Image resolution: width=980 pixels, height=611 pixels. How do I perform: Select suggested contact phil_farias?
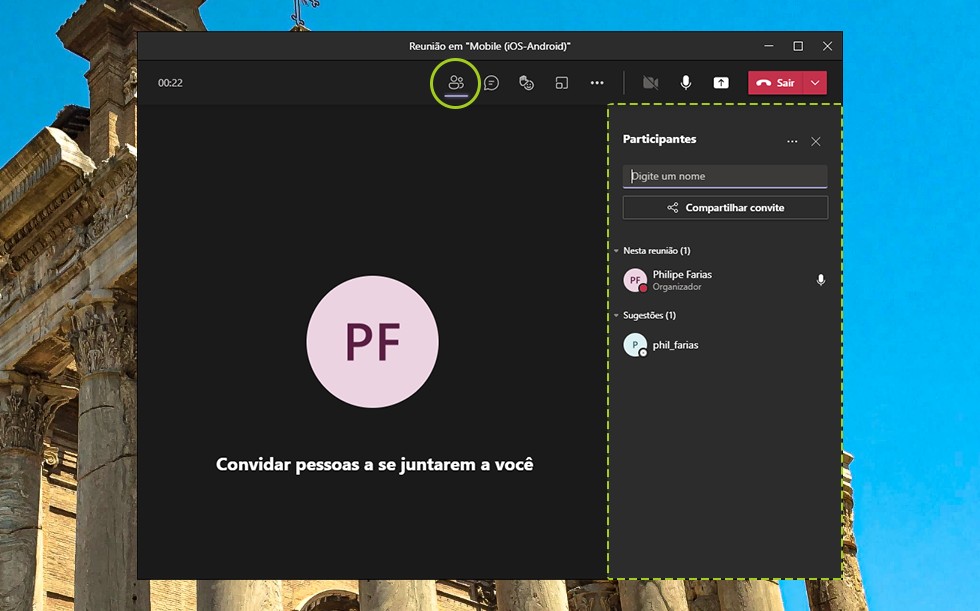click(x=675, y=345)
